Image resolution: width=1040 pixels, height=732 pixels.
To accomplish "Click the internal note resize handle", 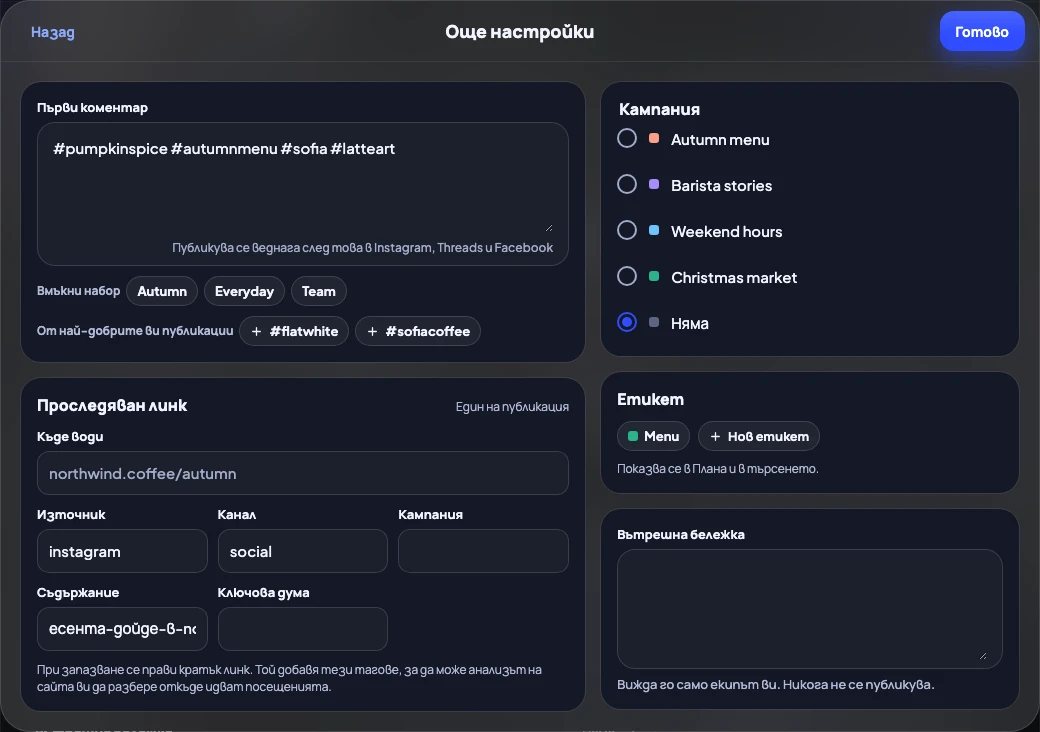I will [982, 656].
